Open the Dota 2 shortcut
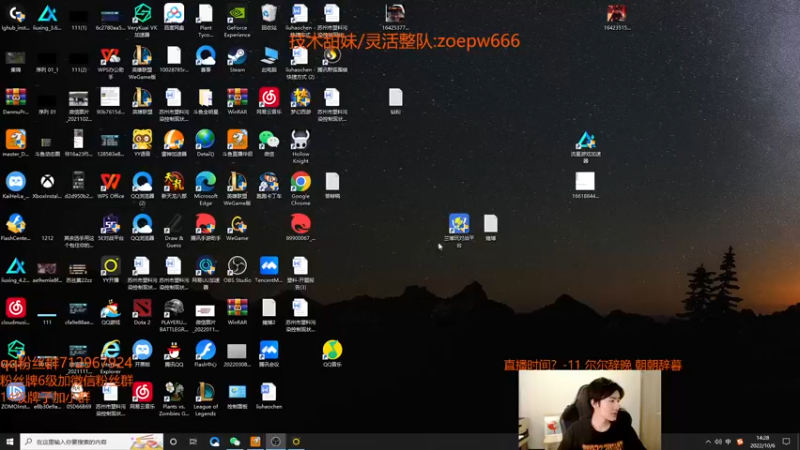800x450 pixels. (x=142, y=312)
